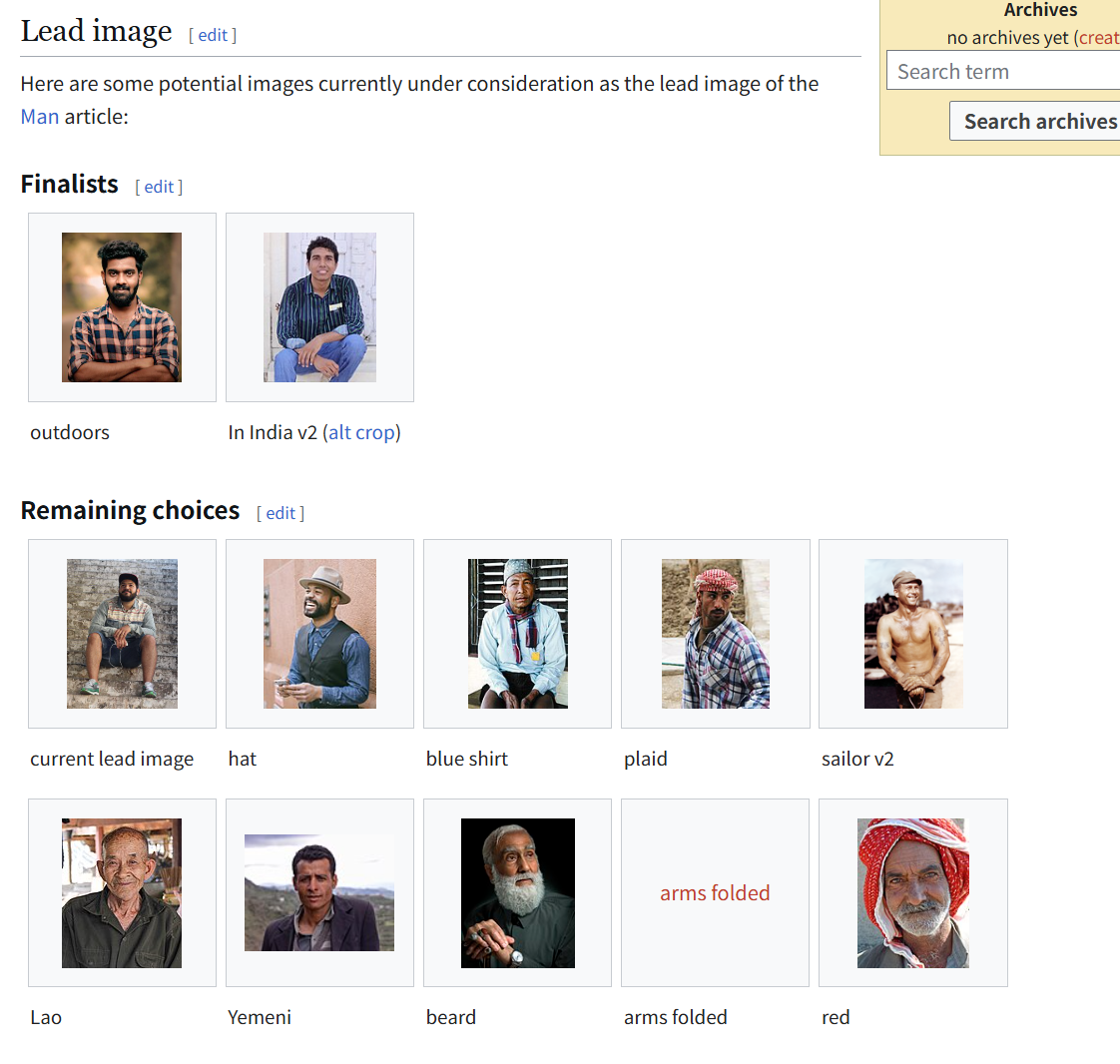
Task: Open the 'Yemeni' thumbnail image
Action: pyautogui.click(x=319, y=892)
